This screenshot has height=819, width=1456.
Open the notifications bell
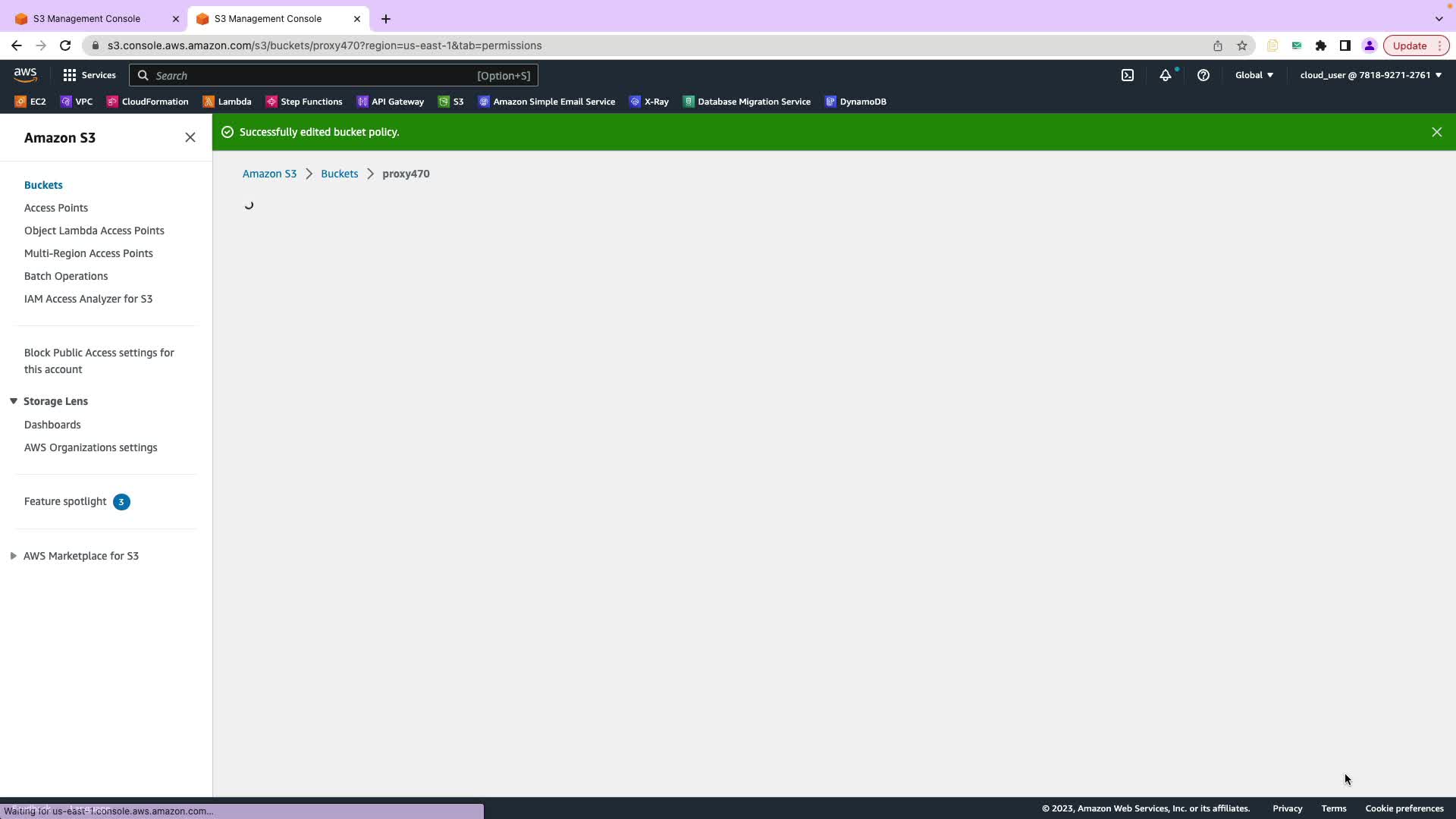pos(1165,75)
